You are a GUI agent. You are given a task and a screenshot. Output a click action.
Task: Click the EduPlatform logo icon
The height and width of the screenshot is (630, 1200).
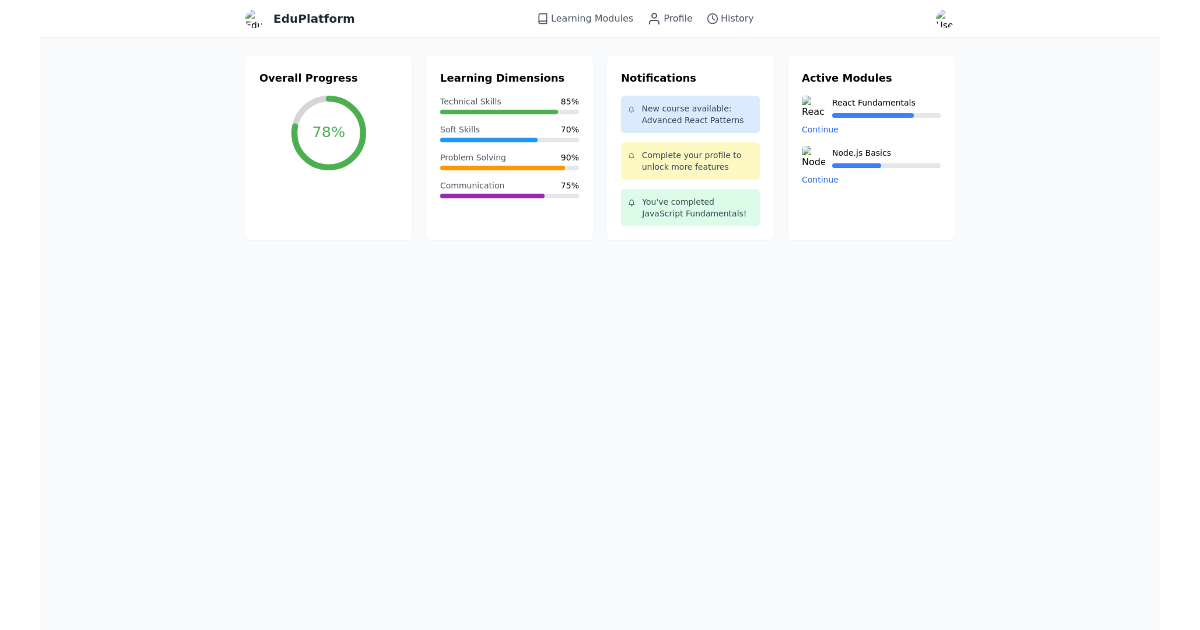[251, 18]
